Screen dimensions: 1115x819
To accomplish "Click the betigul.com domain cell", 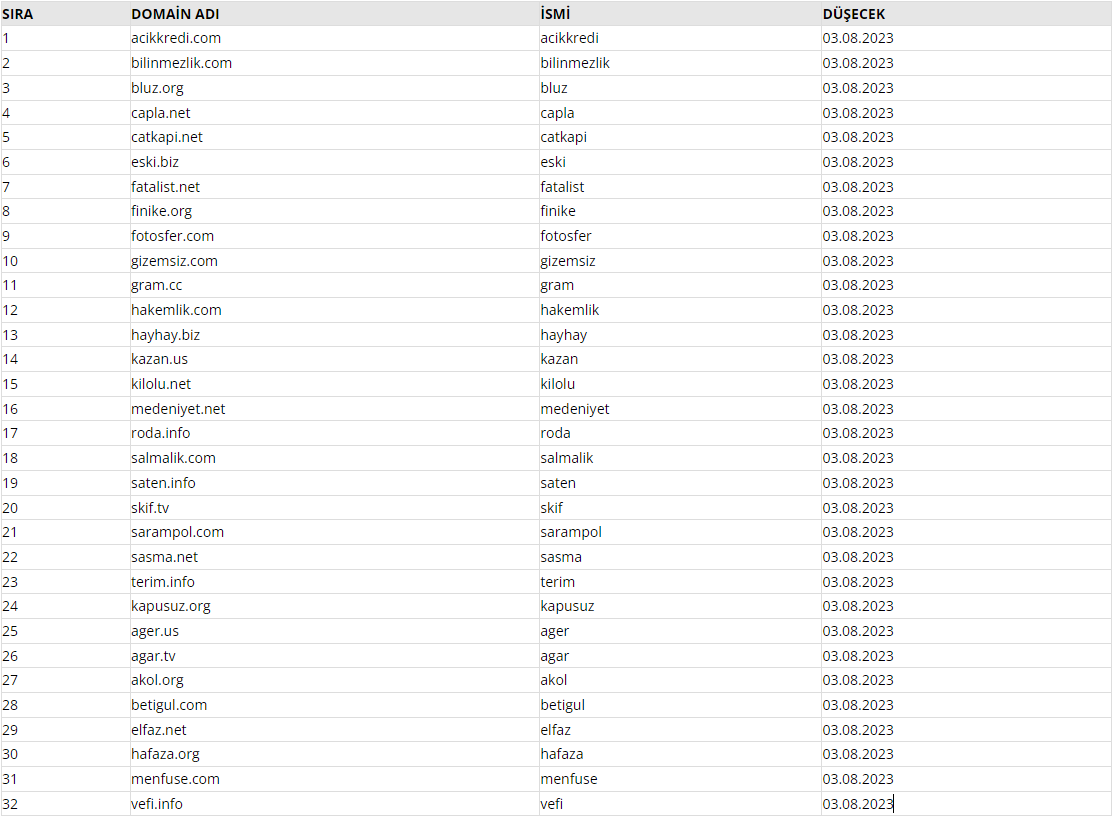I will click(334, 705).
